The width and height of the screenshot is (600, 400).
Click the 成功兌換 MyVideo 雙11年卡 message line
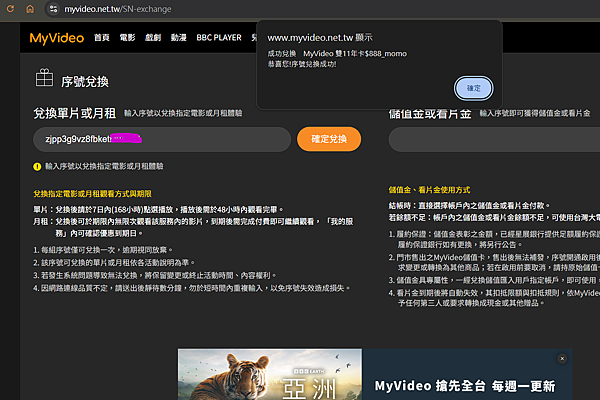(x=337, y=54)
